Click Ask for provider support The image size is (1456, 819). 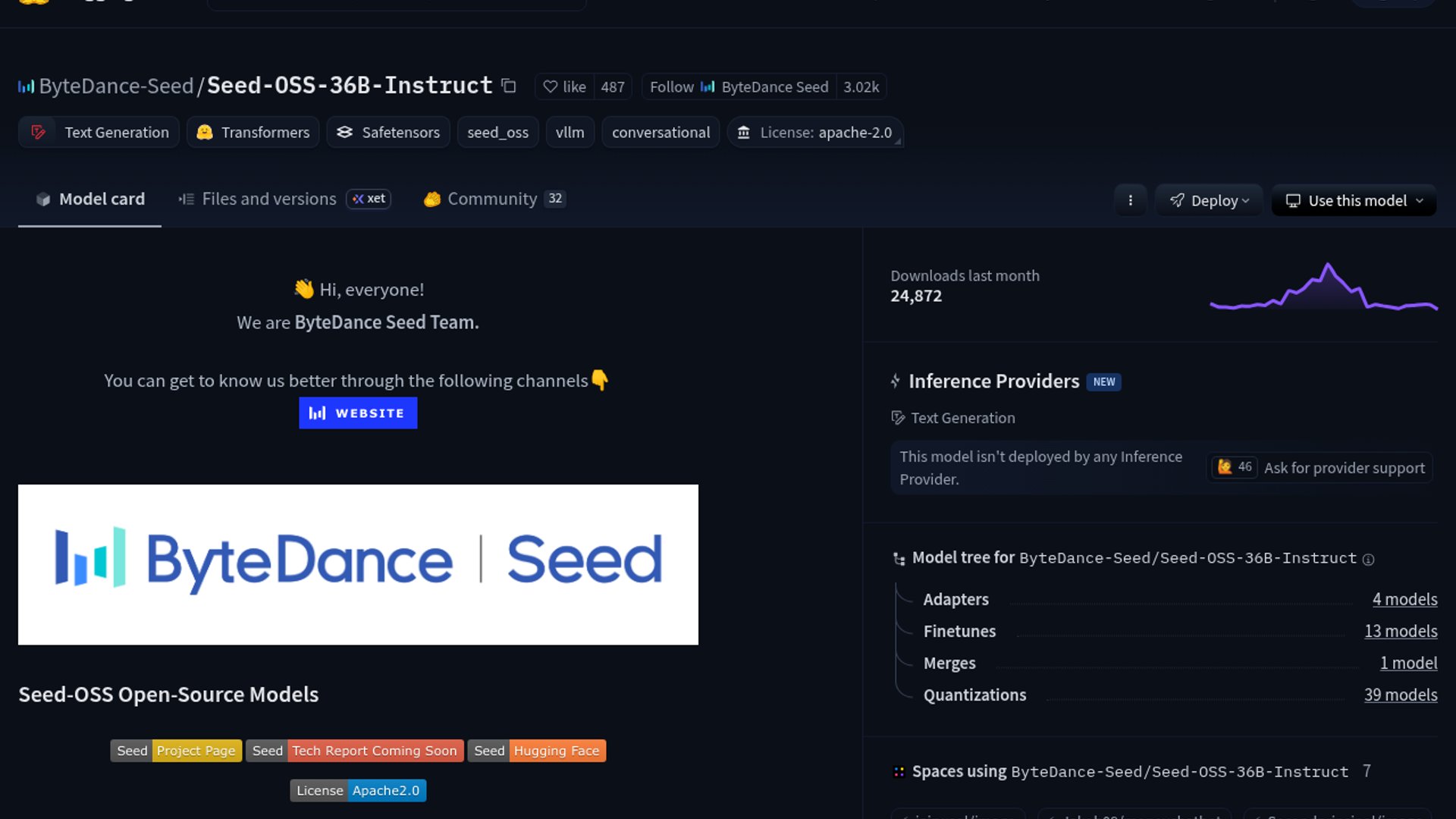pos(1344,468)
